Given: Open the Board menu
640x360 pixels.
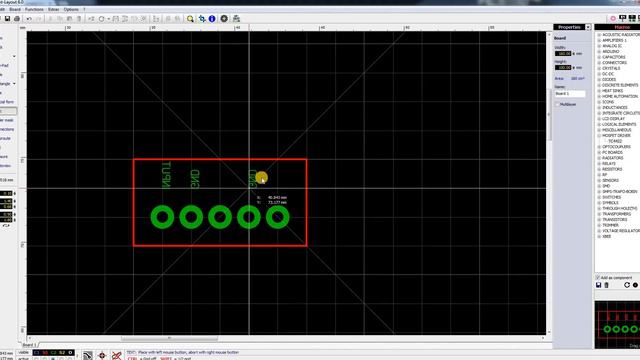Looking at the screenshot, I should point(15,9).
